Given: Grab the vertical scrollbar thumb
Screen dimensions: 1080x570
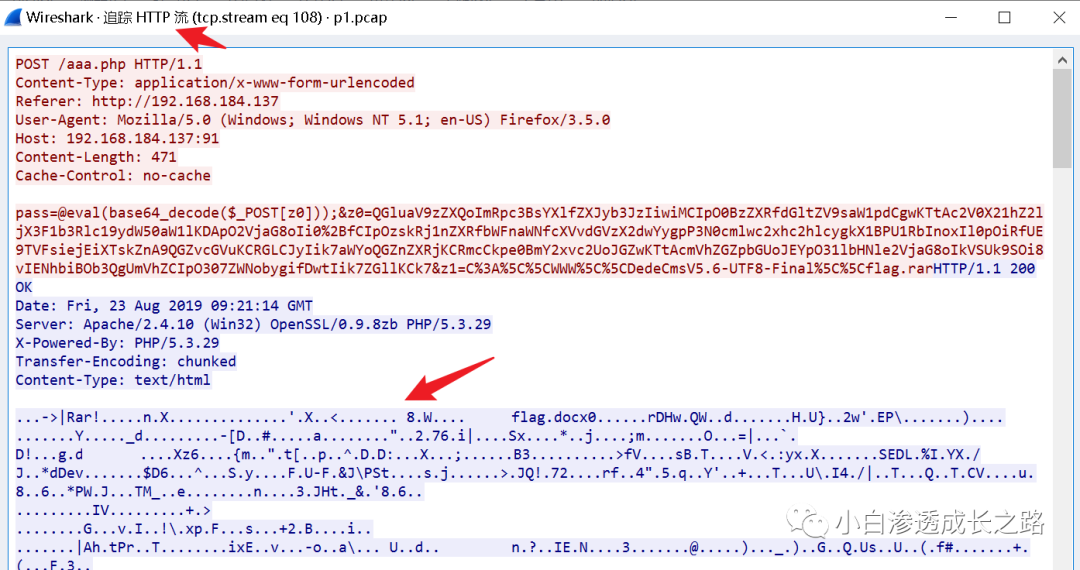Looking at the screenshot, I should 1061,118.
